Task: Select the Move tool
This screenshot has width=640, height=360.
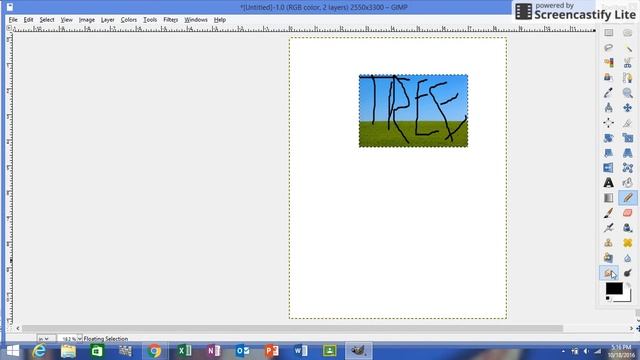Action: 628,108
